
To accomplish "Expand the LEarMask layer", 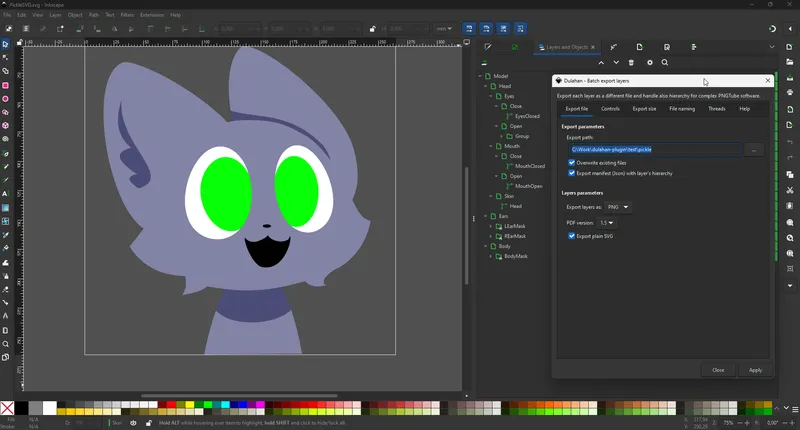I will (491, 226).
